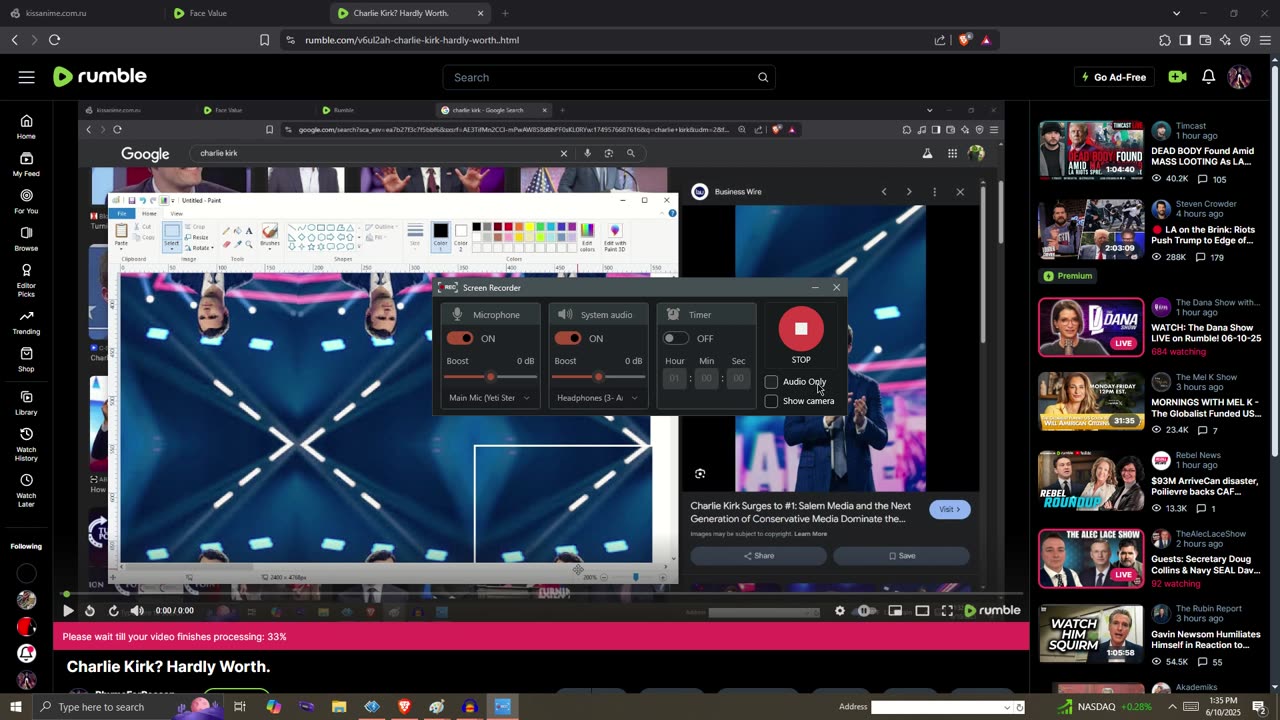The image size is (1280, 720).
Task: Reload the current browser page
Action: click(54, 40)
